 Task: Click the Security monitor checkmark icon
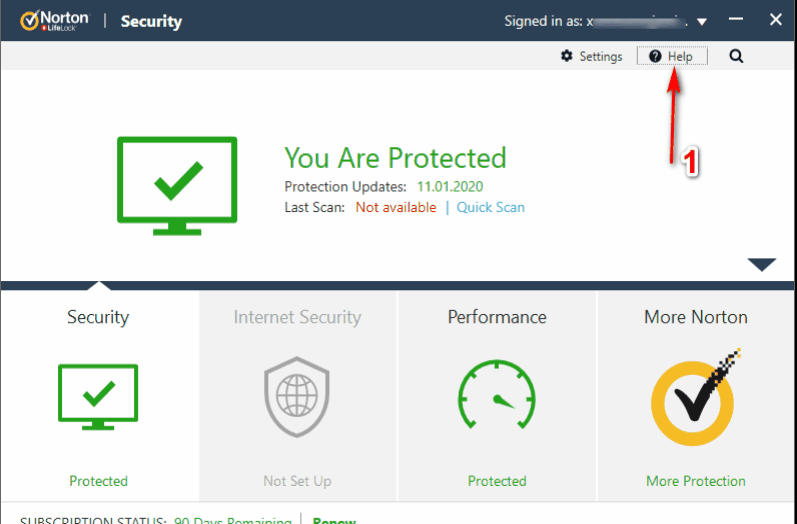pyautogui.click(x=98, y=397)
